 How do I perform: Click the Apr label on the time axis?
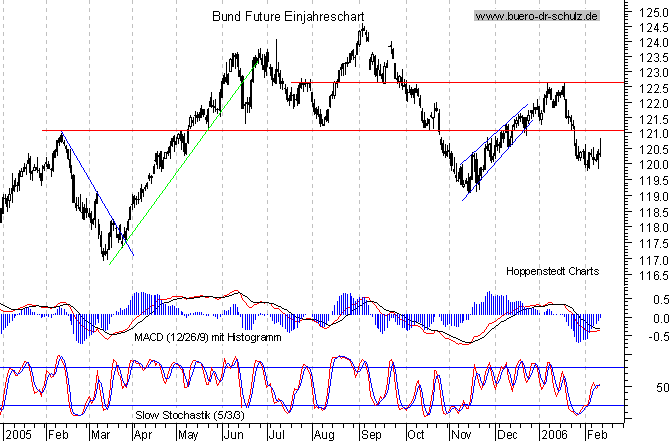[x=145, y=432]
